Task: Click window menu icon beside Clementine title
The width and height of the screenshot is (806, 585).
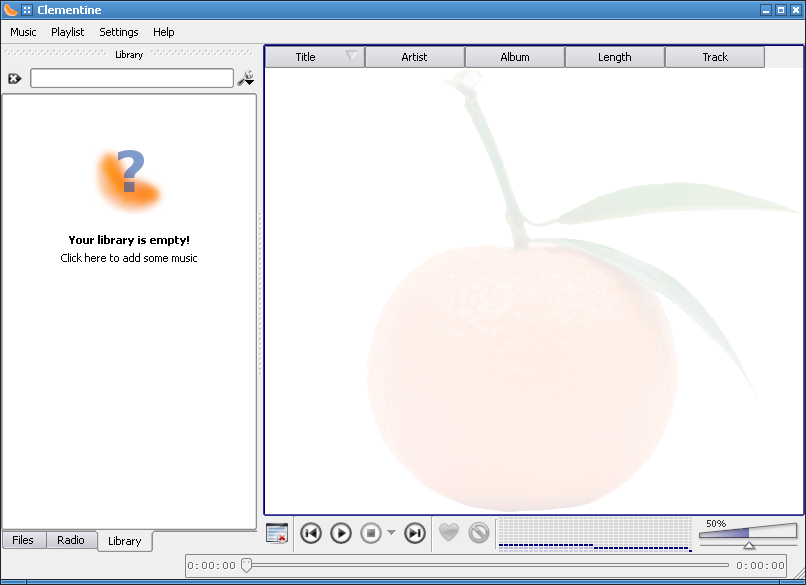Action: (x=27, y=10)
